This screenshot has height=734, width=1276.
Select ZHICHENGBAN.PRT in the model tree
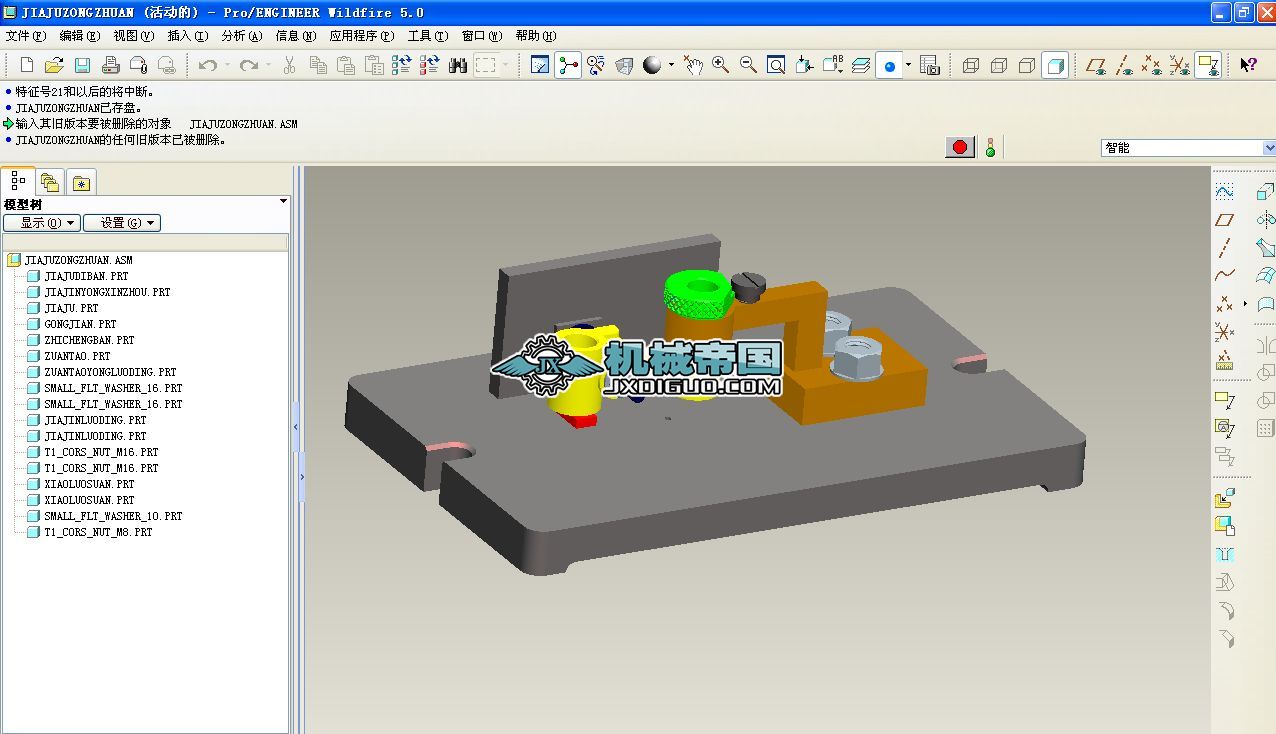(x=88, y=340)
